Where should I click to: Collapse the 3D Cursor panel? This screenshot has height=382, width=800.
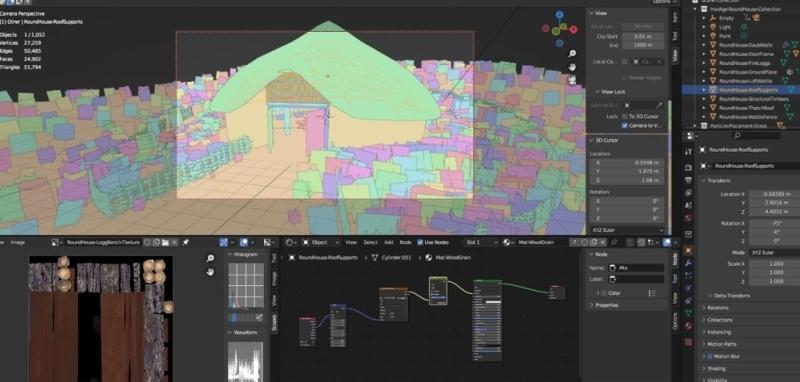(x=592, y=140)
